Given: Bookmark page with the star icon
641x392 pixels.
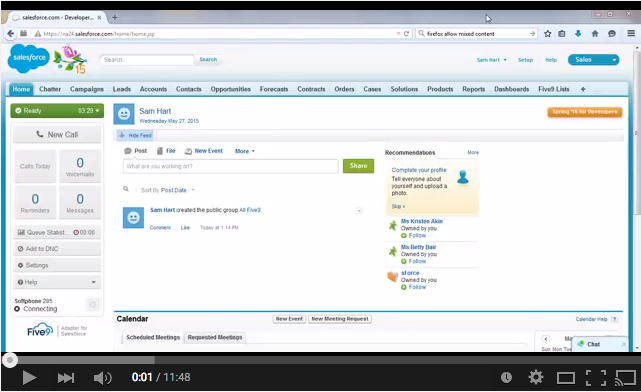Looking at the screenshot, I should 547,34.
